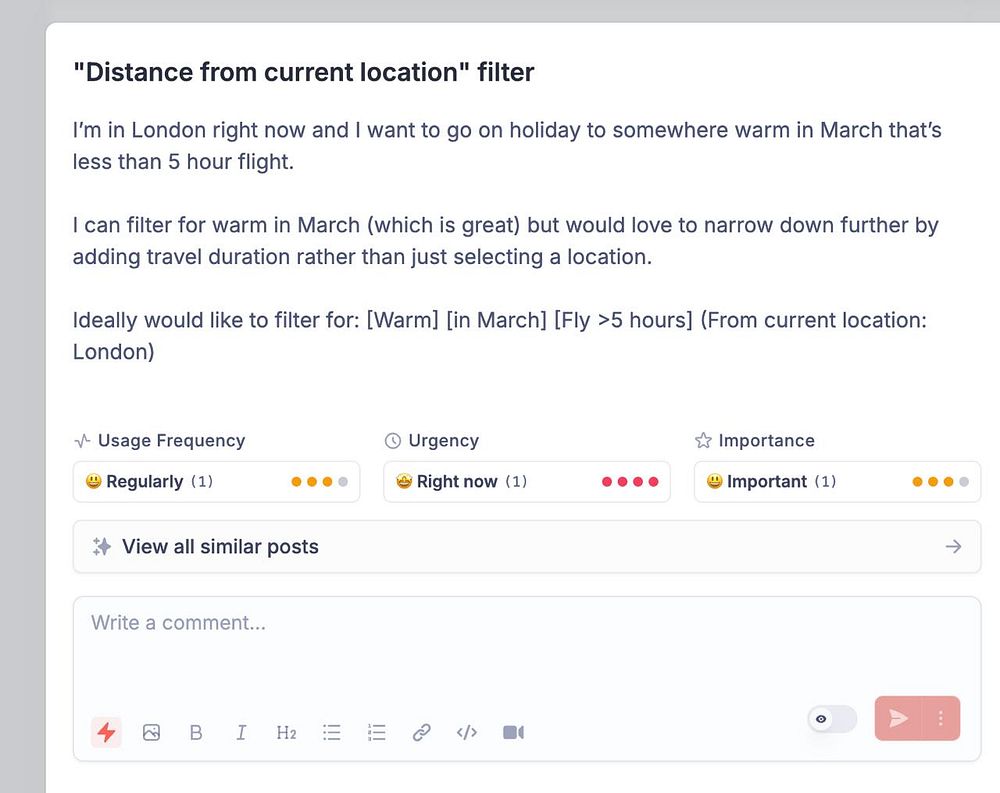Toggle bold formatting in comment toolbar
Screen dimensions: 1000x793
(x=196, y=732)
